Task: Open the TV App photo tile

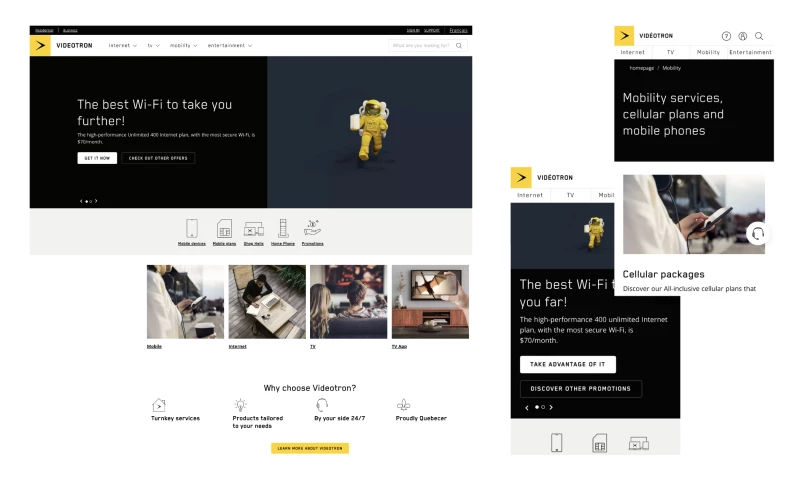Action: coord(430,301)
